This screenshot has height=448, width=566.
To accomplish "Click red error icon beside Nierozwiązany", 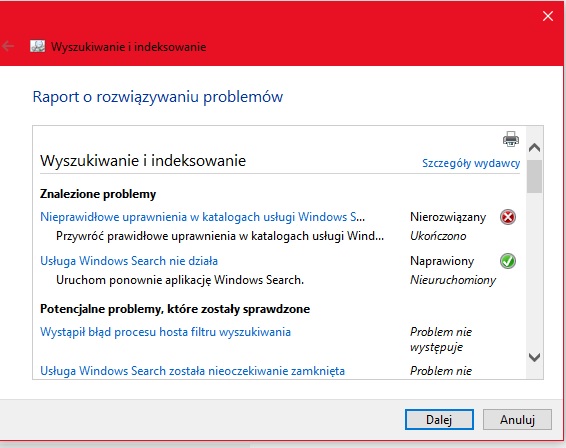I will (508, 217).
